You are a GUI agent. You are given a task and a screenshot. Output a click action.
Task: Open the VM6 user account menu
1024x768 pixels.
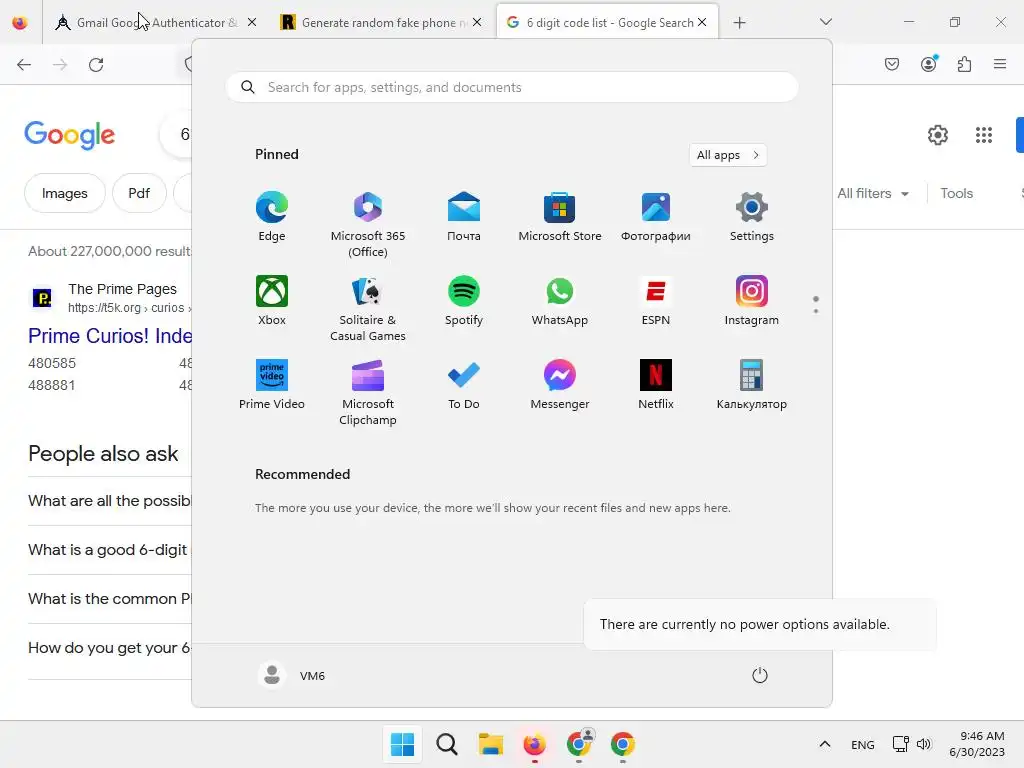[291, 675]
